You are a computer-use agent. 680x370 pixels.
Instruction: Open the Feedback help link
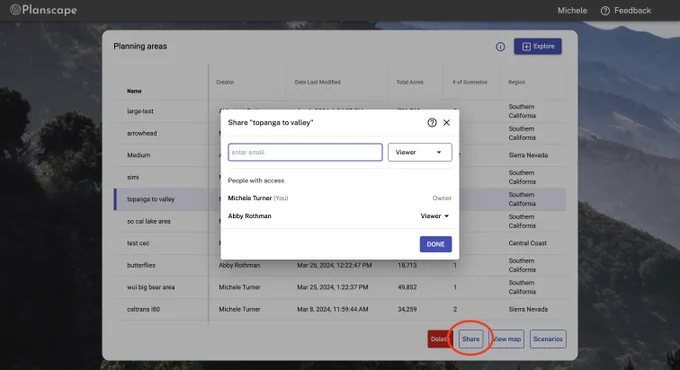click(x=626, y=10)
